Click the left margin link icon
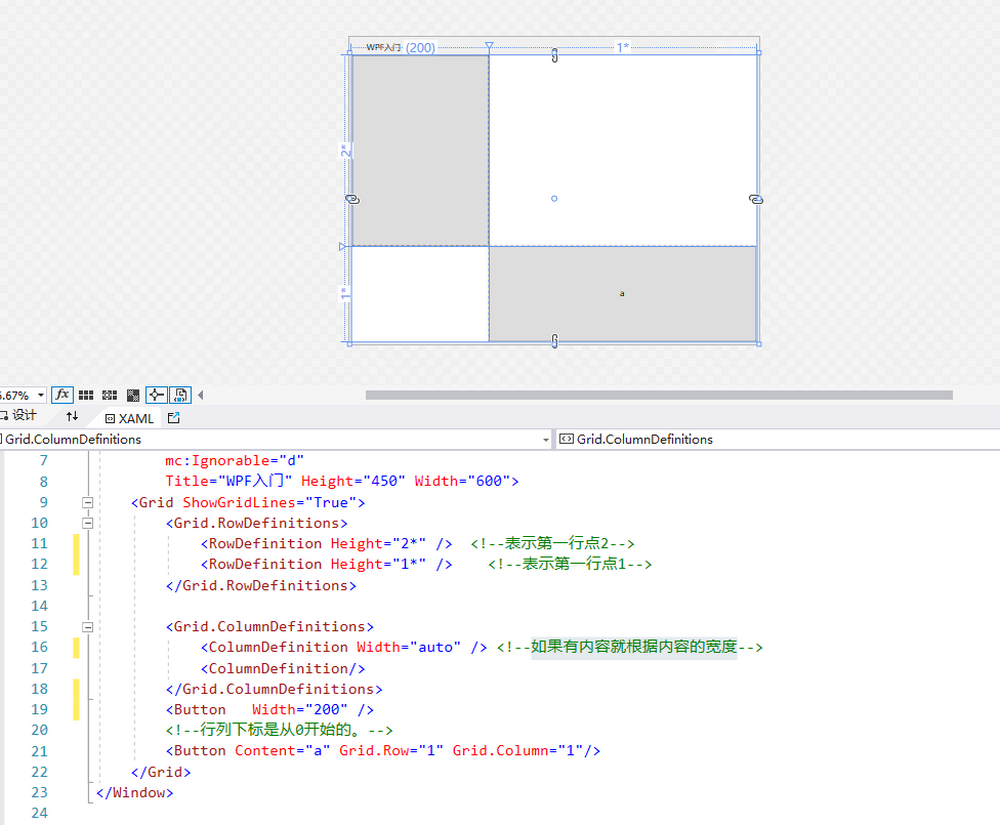Image resolution: width=1000 pixels, height=825 pixels. click(x=352, y=200)
